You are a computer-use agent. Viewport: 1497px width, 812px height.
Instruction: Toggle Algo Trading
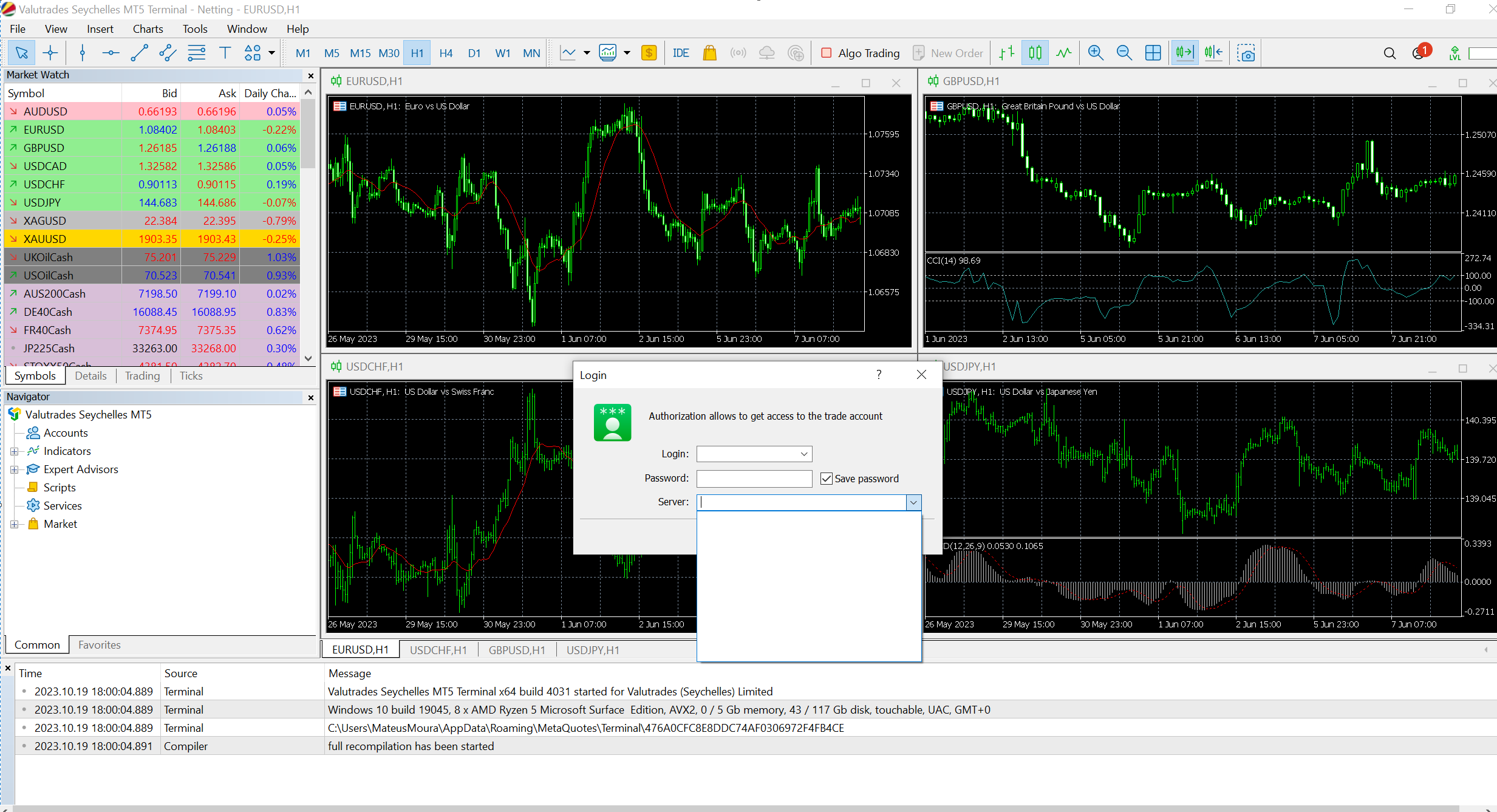[x=860, y=53]
